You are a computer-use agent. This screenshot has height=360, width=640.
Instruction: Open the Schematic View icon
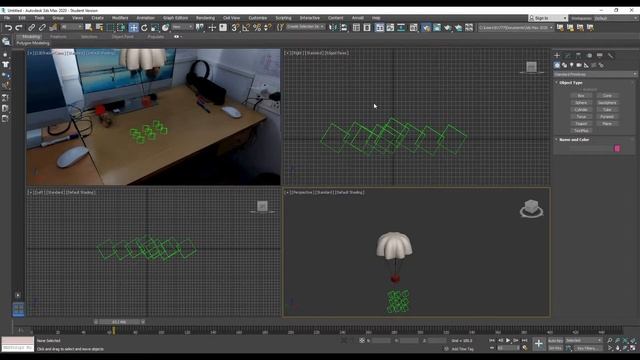coord(401,28)
